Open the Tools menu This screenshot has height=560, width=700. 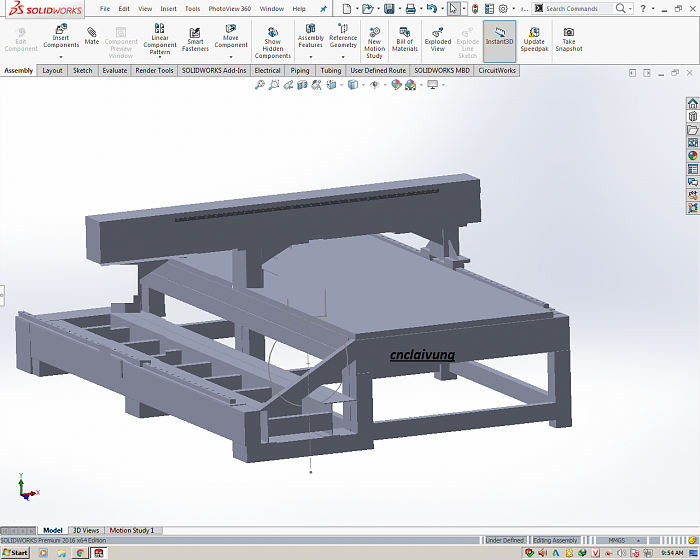coord(192,8)
